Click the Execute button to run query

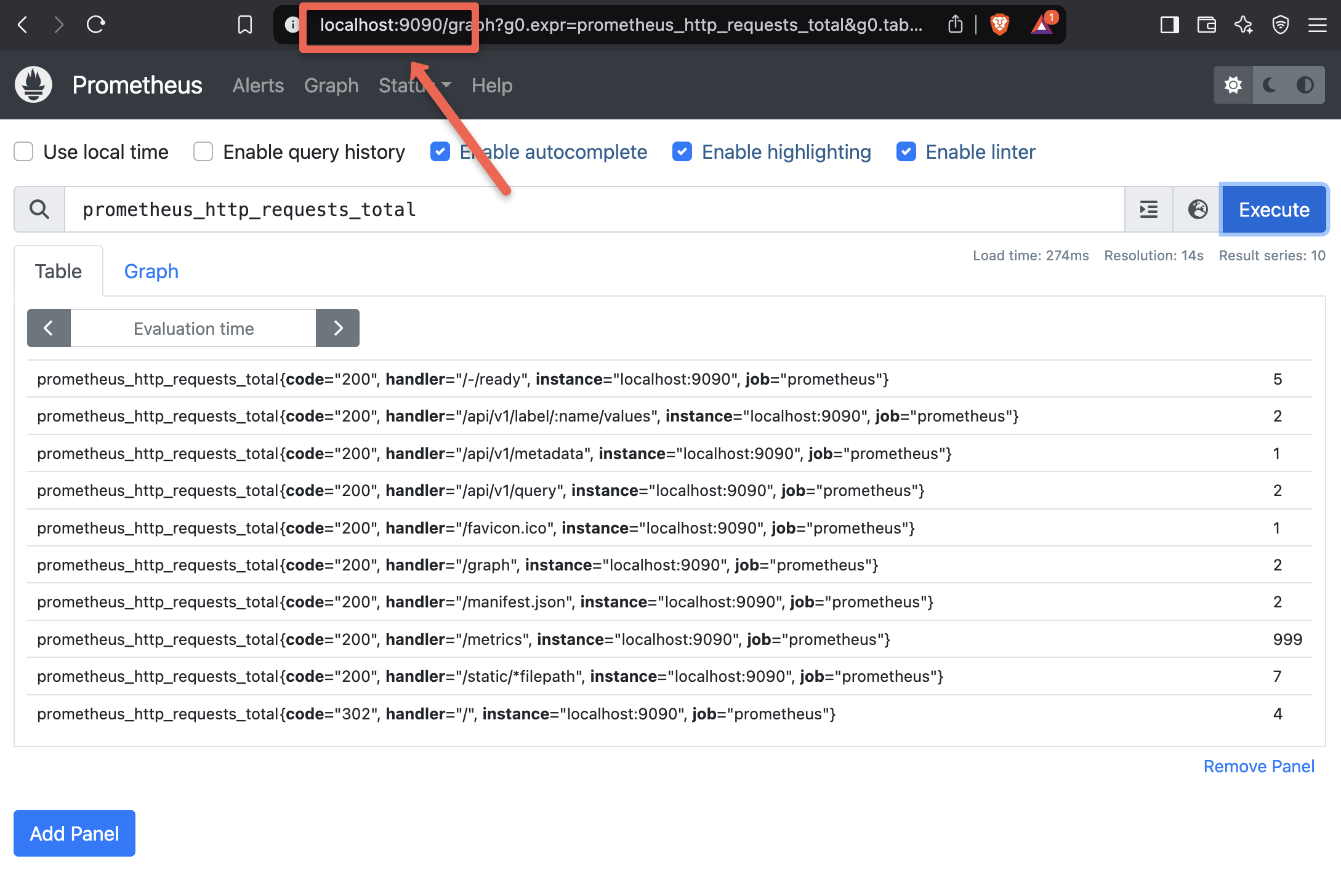click(1274, 209)
